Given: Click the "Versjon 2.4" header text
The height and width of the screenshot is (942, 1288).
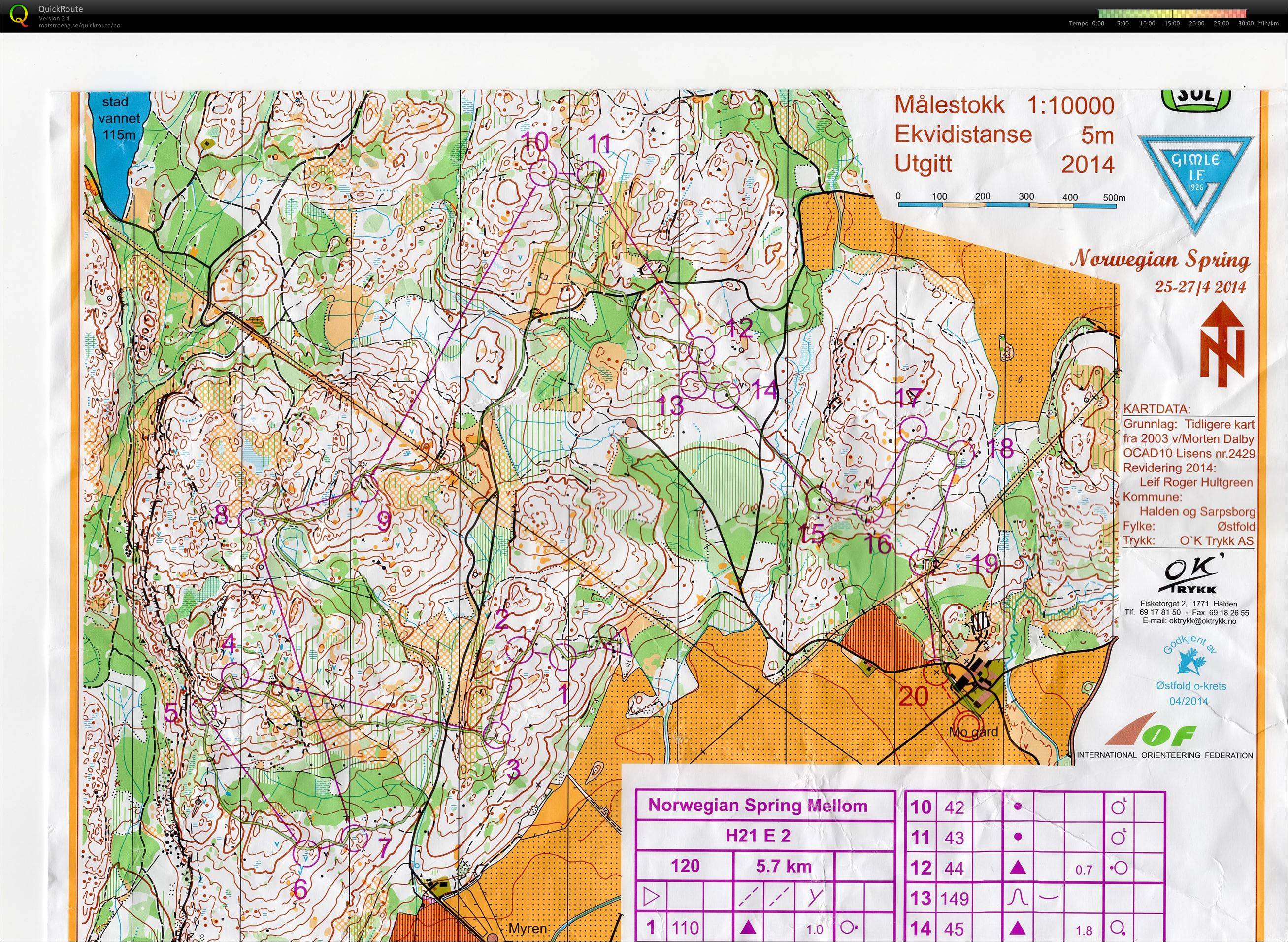Looking at the screenshot, I should pos(54,18).
